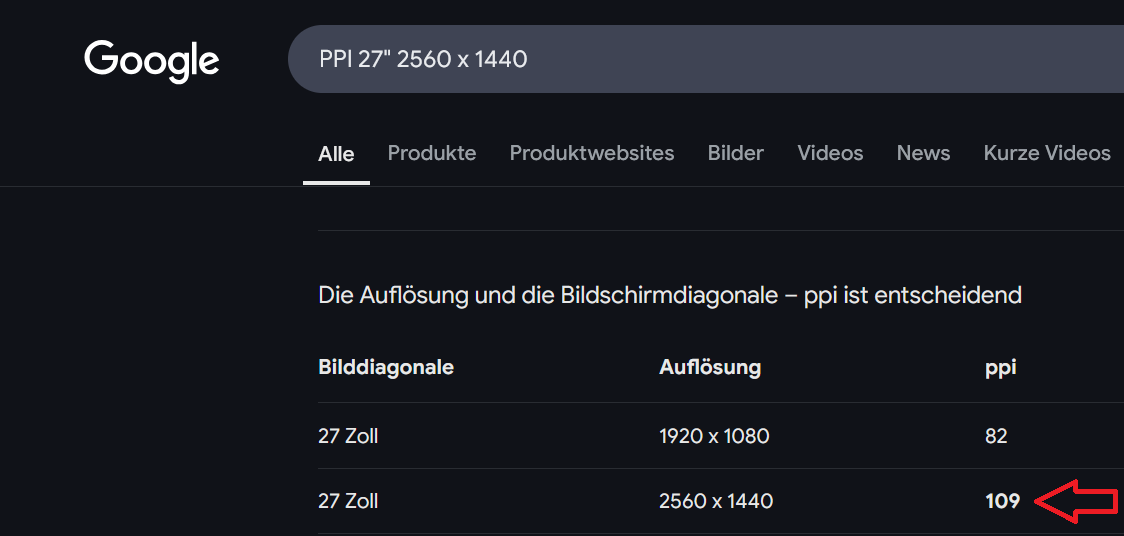
Task: Click the bold ppi value 109
Action: pyautogui.click(x=1002, y=501)
